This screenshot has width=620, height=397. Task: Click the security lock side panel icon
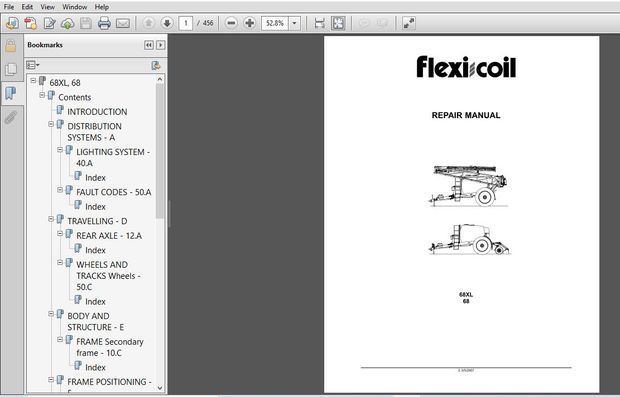tap(11, 46)
